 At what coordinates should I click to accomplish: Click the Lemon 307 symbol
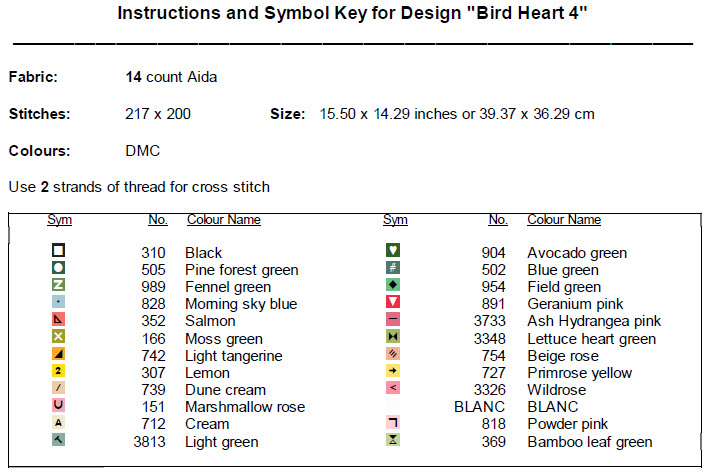coord(59,371)
